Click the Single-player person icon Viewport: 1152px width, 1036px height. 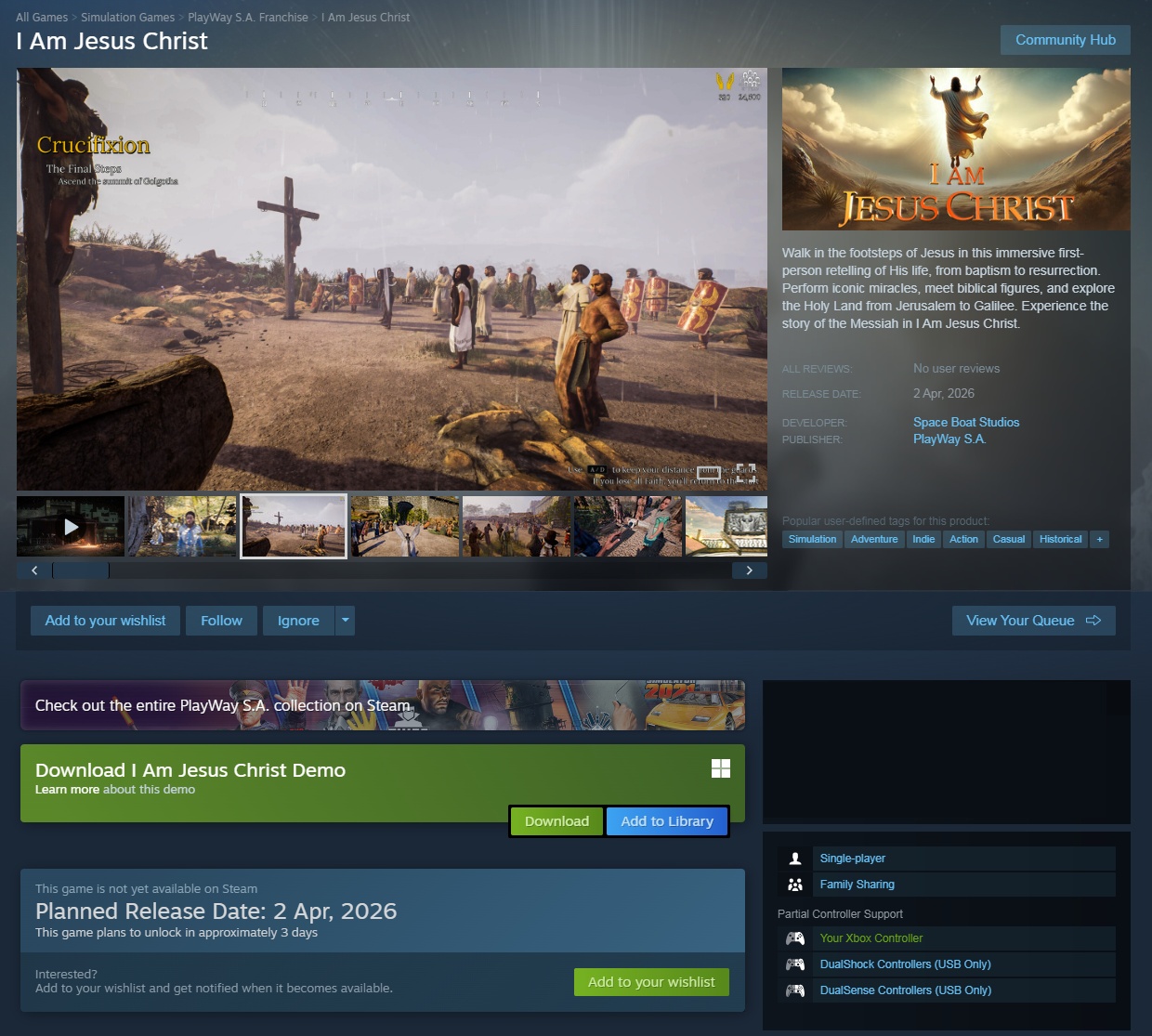[x=795, y=859]
